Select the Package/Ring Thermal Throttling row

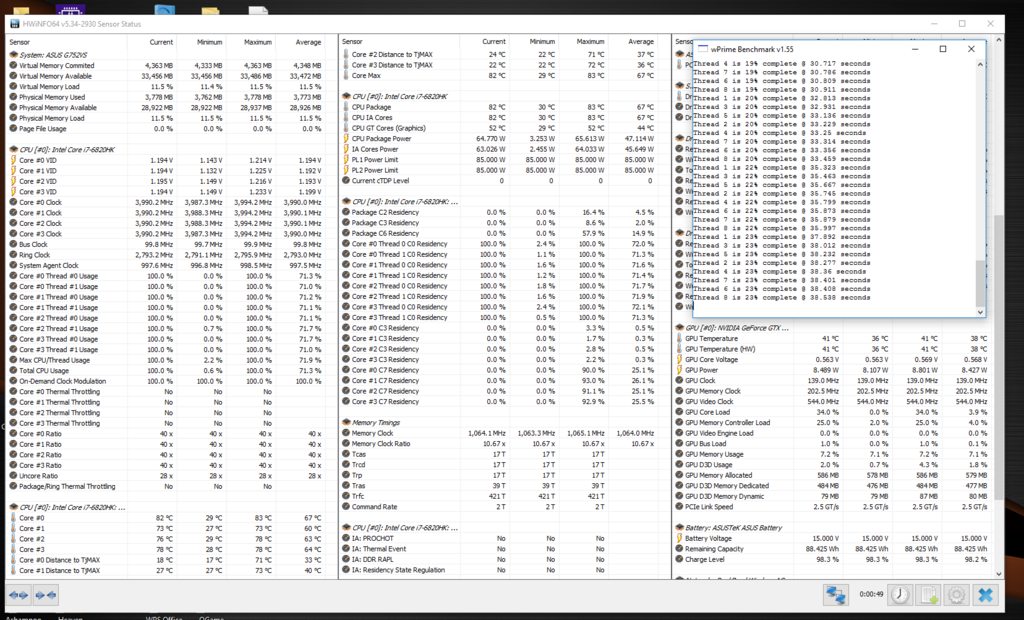(167, 486)
